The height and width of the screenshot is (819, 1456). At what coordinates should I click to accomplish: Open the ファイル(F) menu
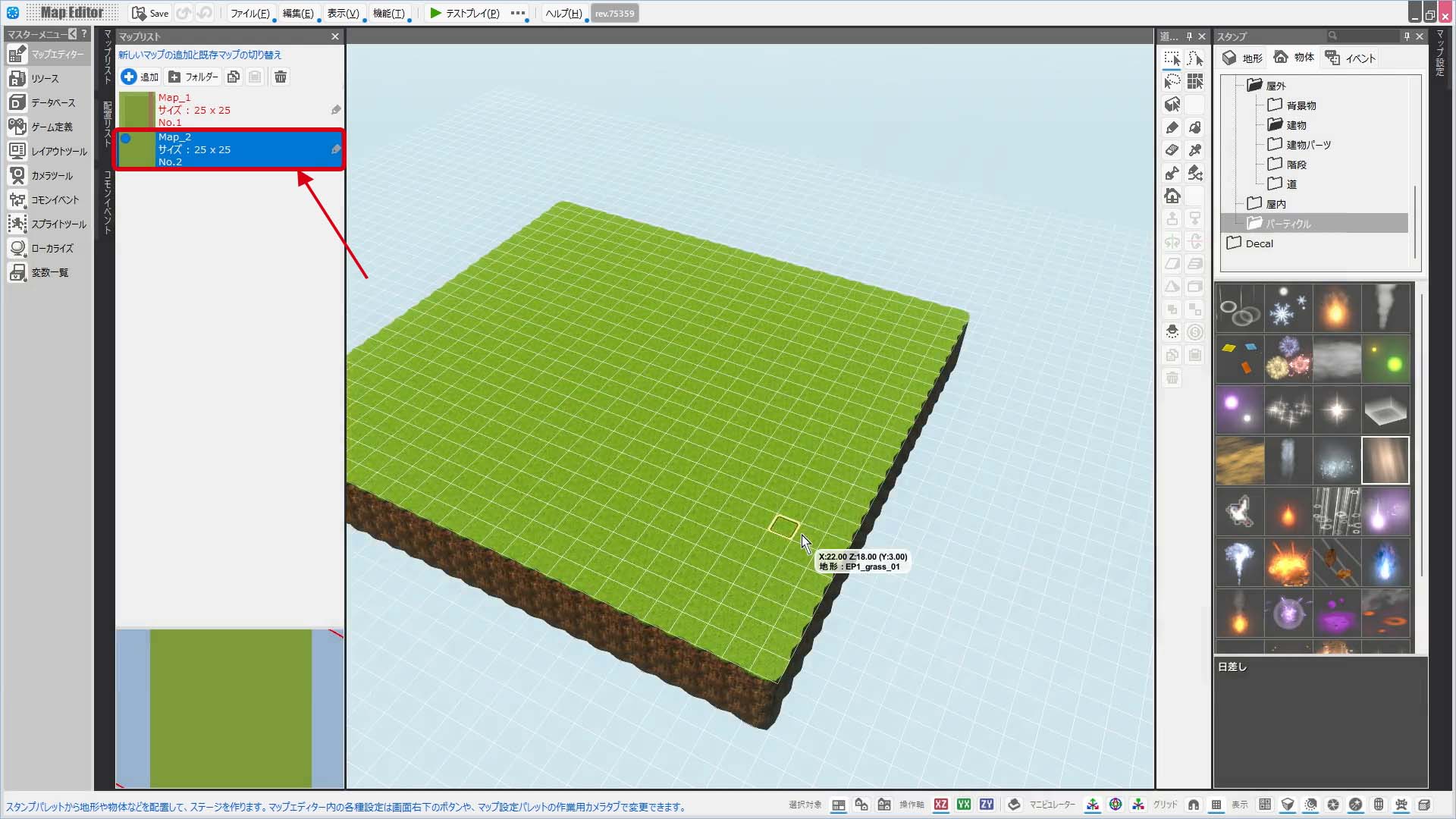tap(249, 14)
